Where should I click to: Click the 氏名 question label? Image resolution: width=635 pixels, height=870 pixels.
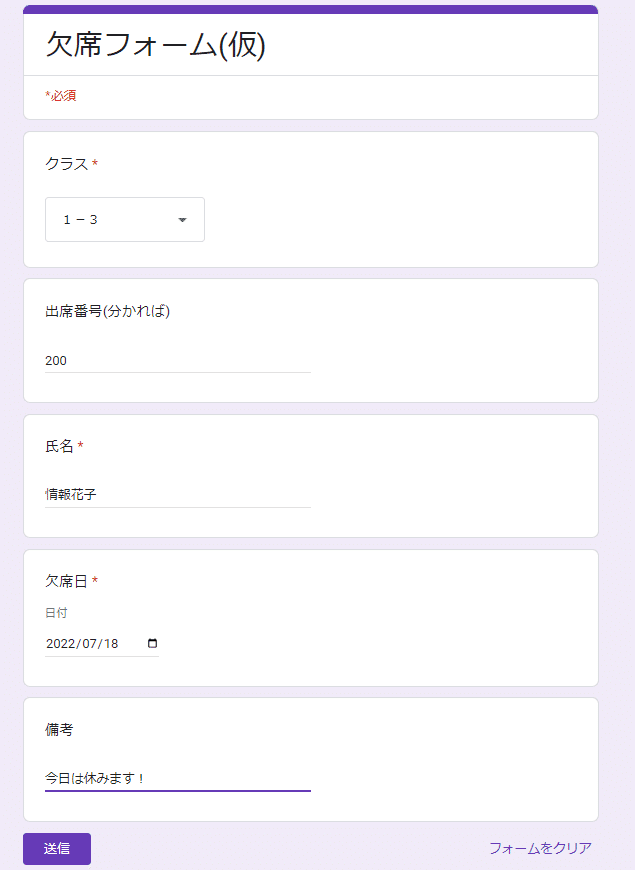click(x=59, y=446)
